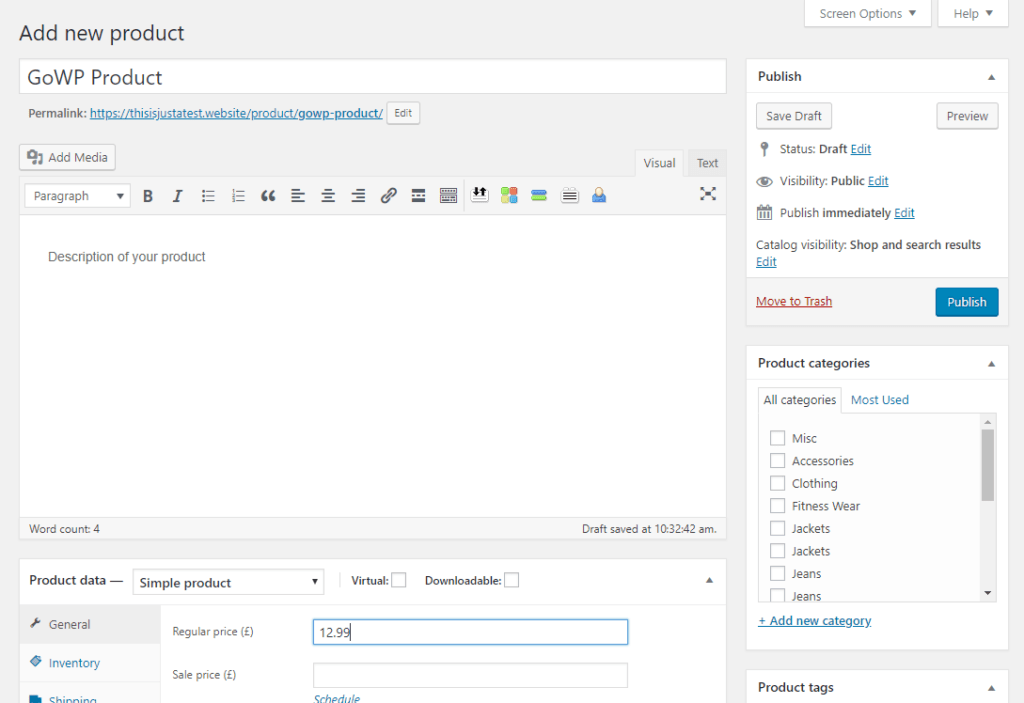Collapse the Product categories box

coord(991,364)
